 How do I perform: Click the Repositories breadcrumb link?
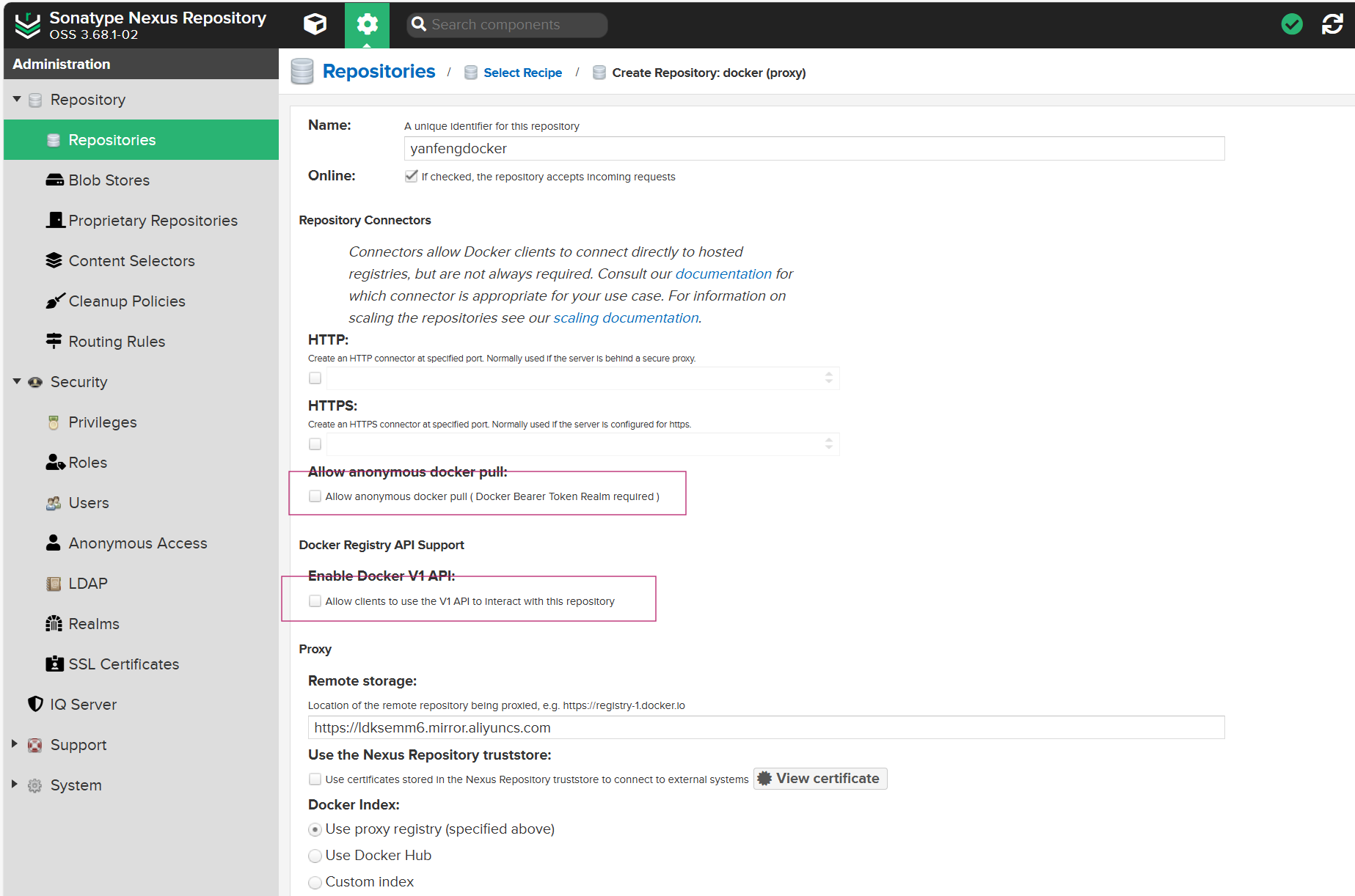[379, 71]
